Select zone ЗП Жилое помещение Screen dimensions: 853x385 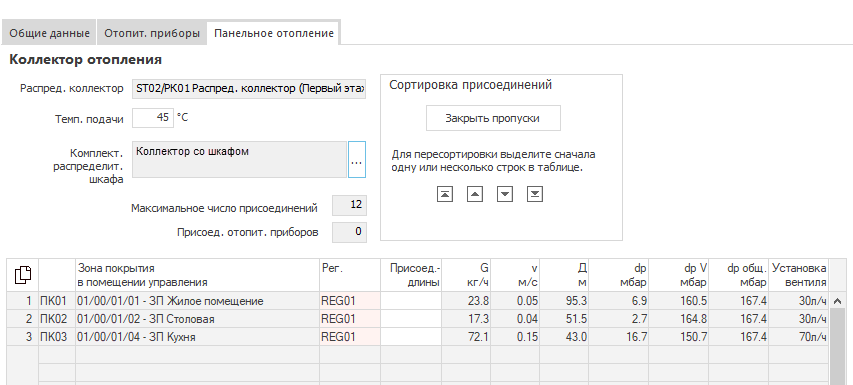[x=197, y=301]
